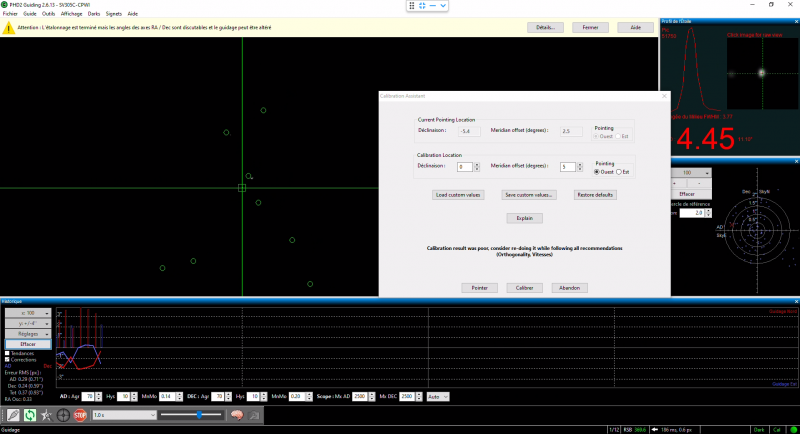Click the gamma slider in the bottom toolbar

point(191,415)
